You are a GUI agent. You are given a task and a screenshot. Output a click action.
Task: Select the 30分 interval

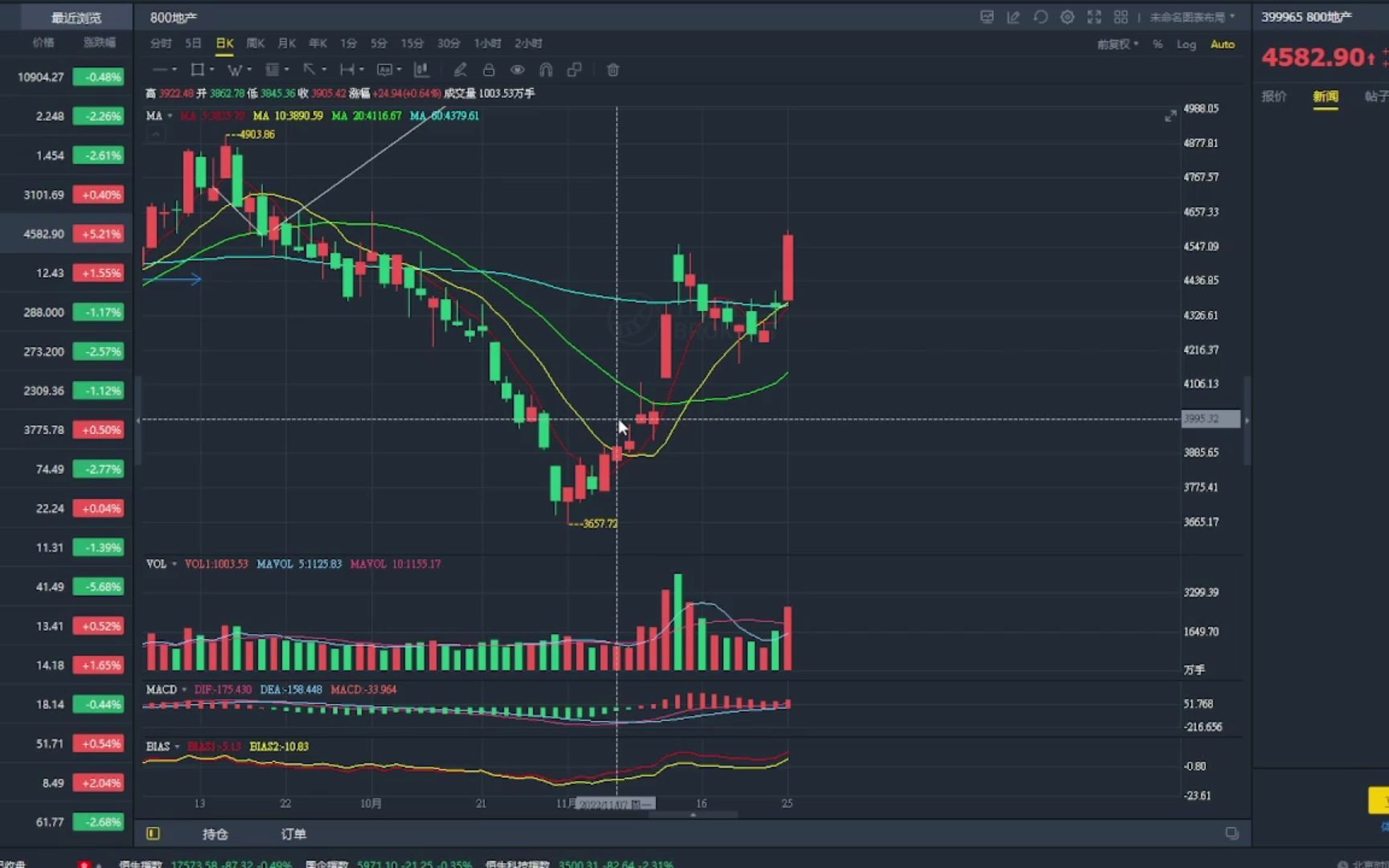(449, 43)
